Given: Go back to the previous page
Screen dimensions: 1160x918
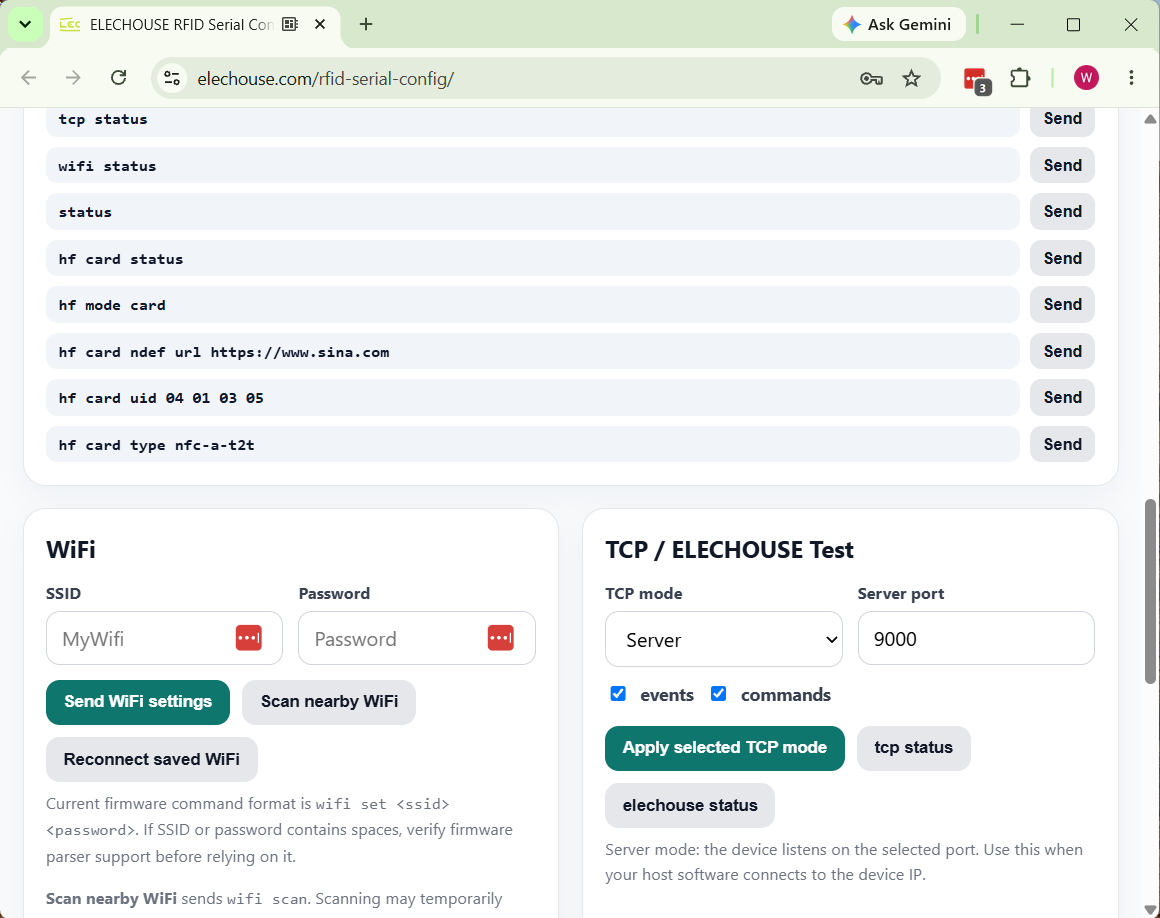Looking at the screenshot, I should click(x=29, y=78).
